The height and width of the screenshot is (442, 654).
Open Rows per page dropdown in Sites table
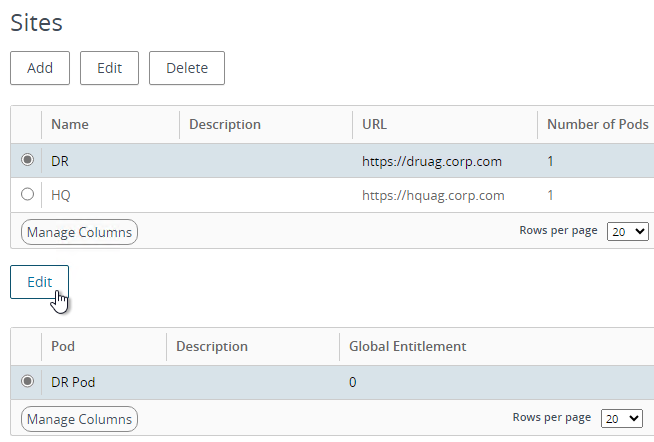pyautogui.click(x=628, y=231)
